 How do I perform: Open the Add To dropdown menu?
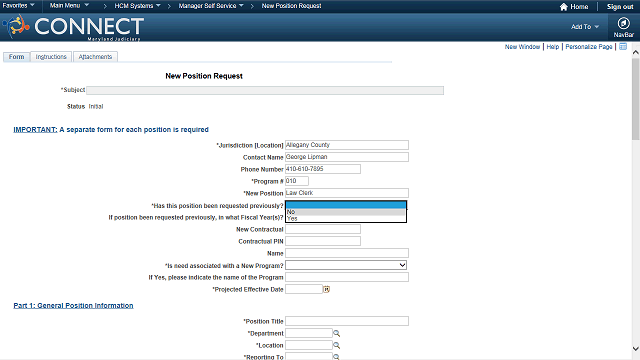point(585,27)
